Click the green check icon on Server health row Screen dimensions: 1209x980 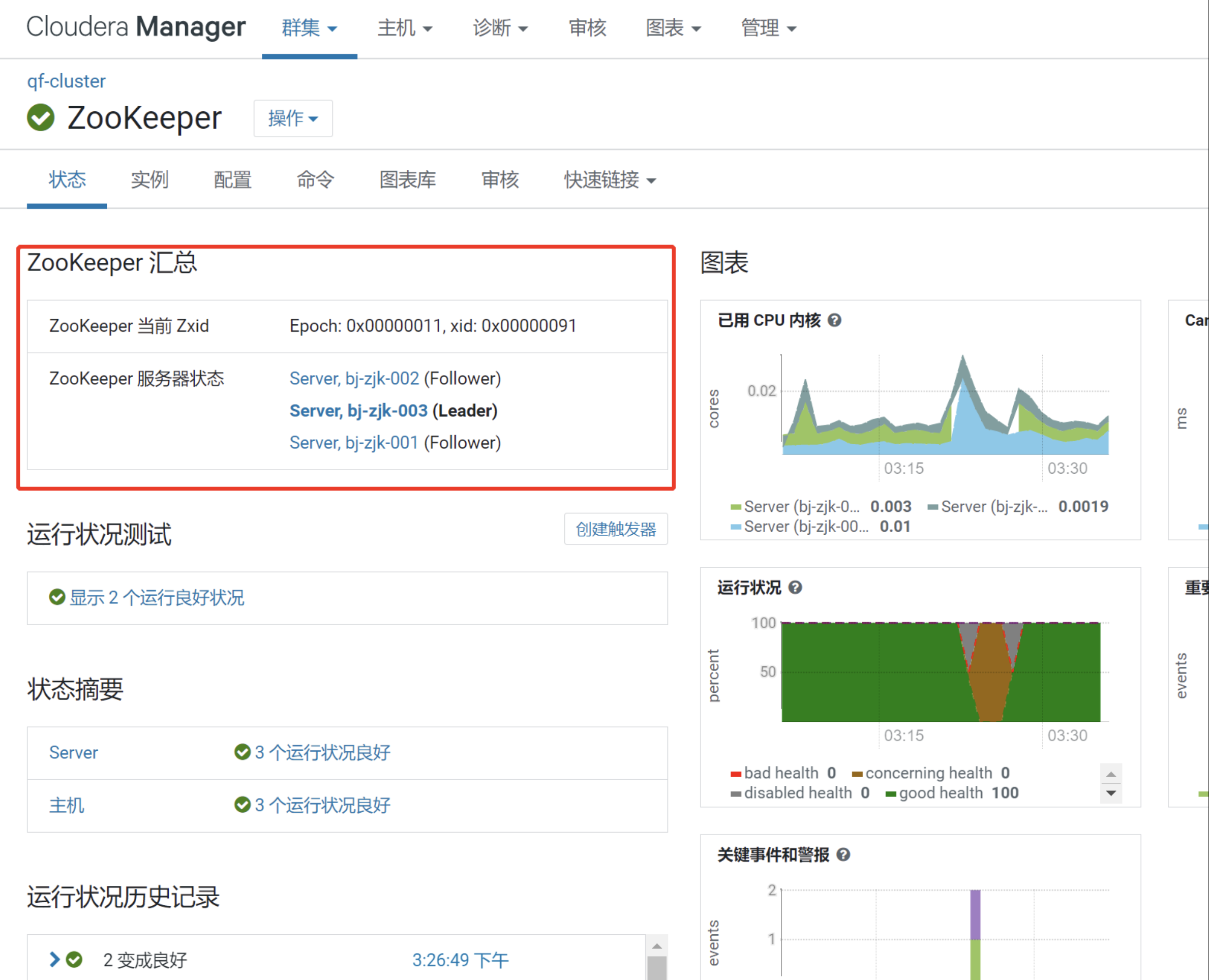click(x=243, y=751)
